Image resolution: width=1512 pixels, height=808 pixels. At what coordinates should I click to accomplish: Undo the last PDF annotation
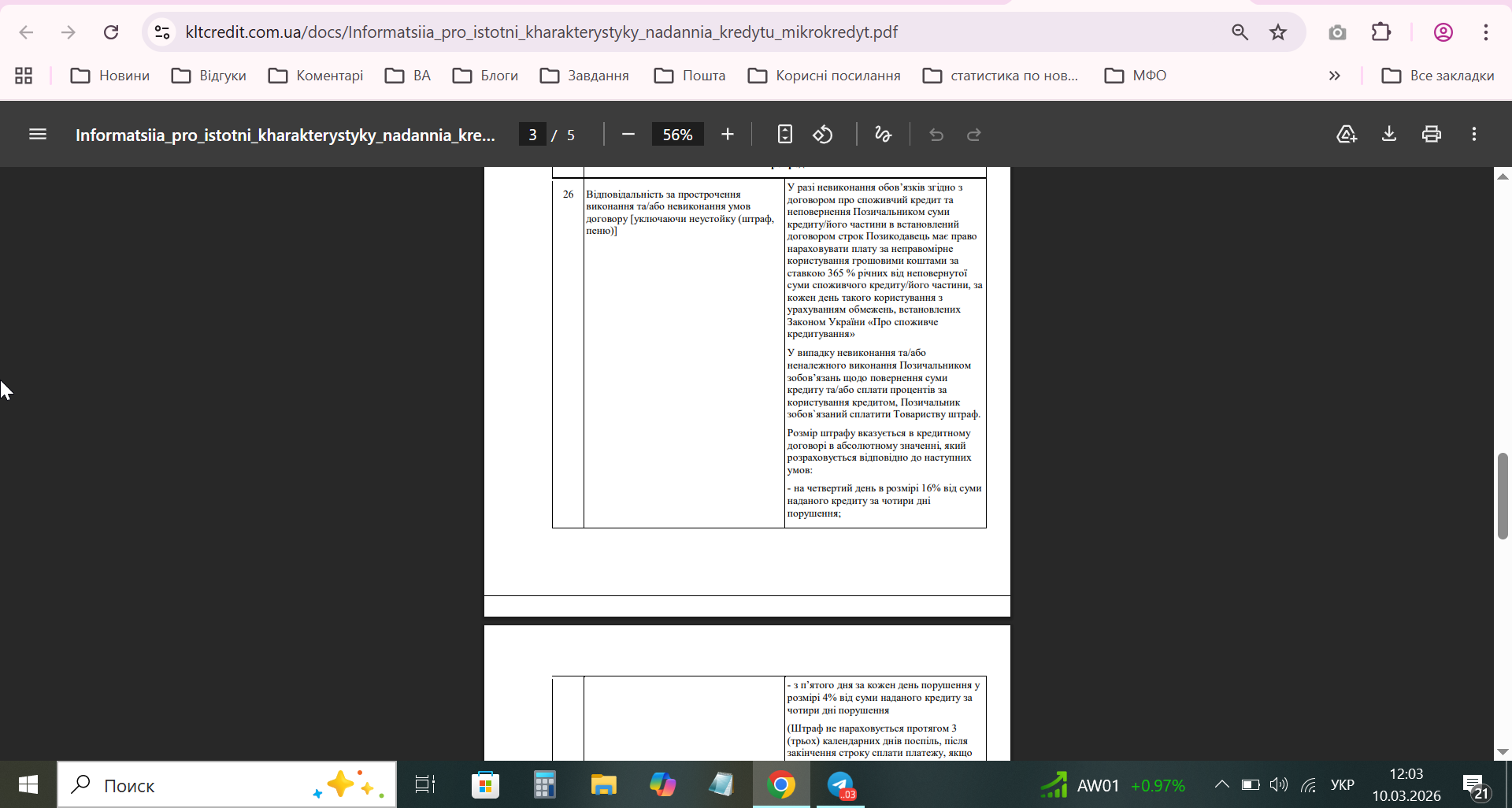click(936, 135)
